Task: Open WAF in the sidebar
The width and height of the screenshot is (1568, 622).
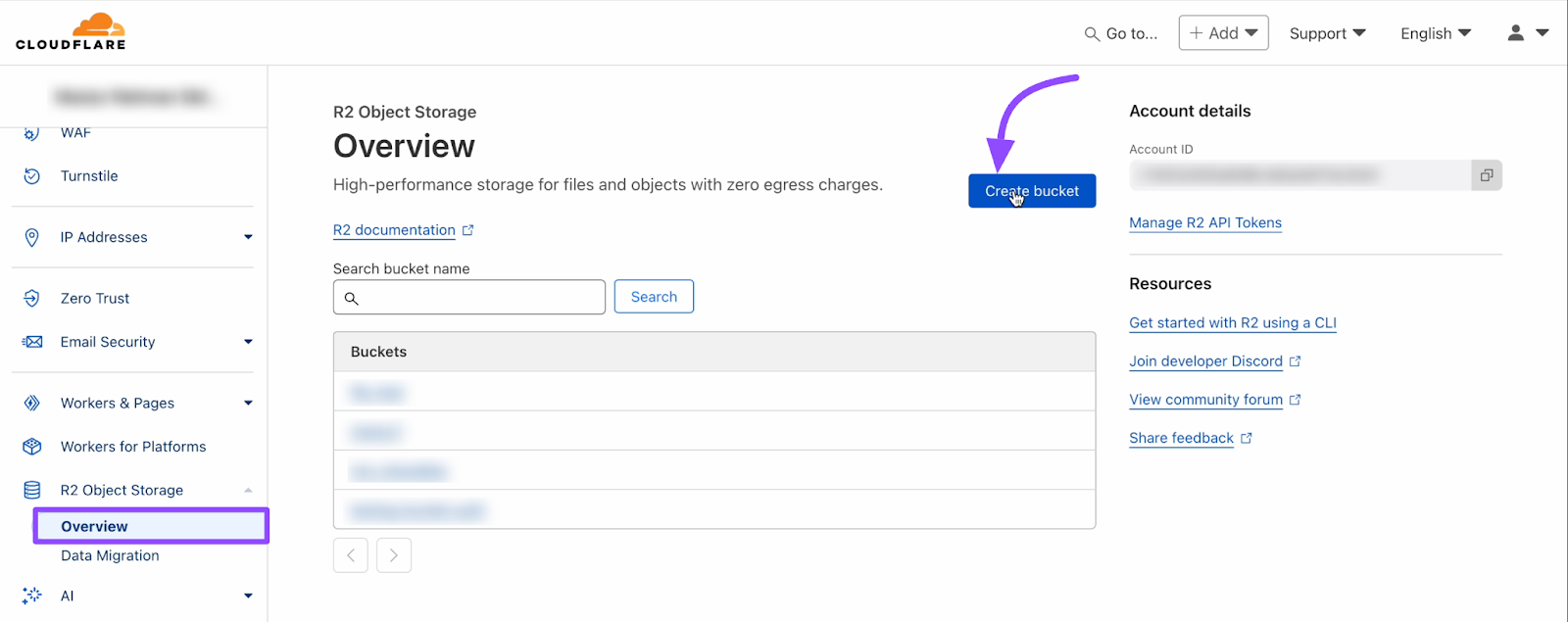Action: [x=75, y=133]
